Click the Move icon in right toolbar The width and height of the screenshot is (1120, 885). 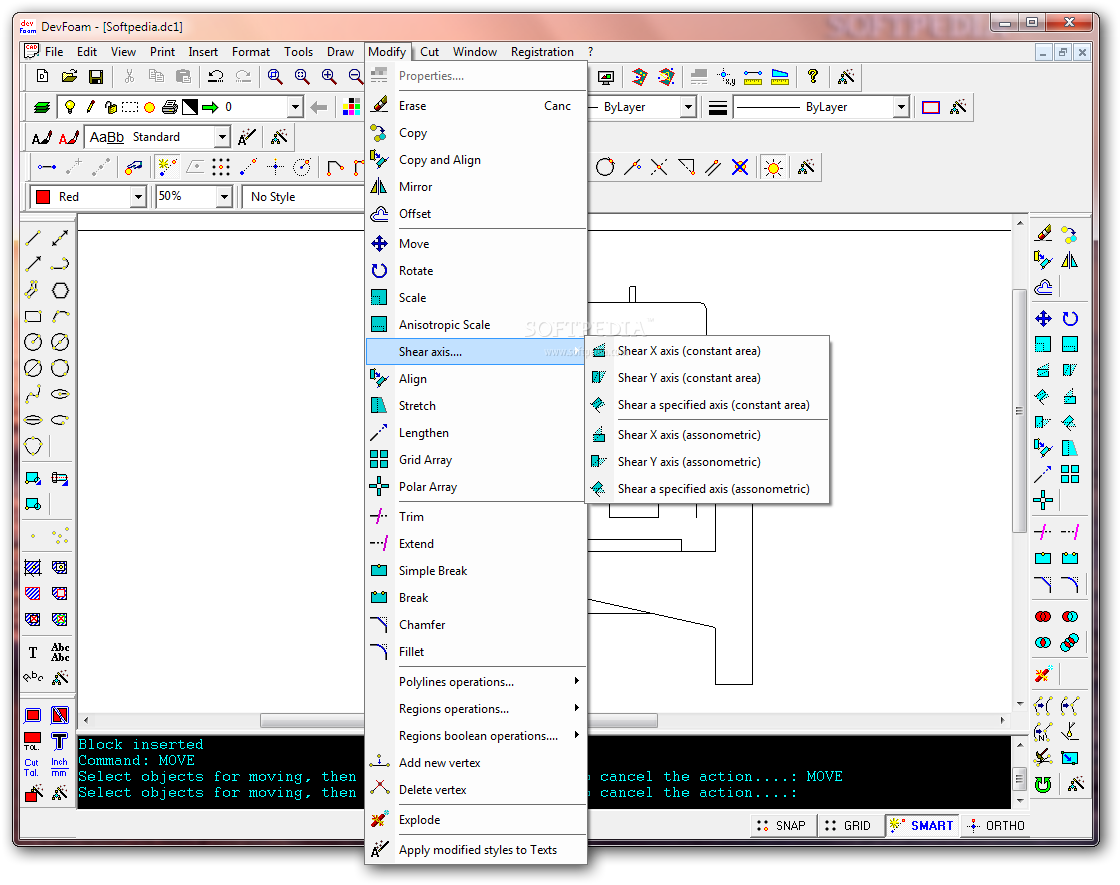point(1043,319)
